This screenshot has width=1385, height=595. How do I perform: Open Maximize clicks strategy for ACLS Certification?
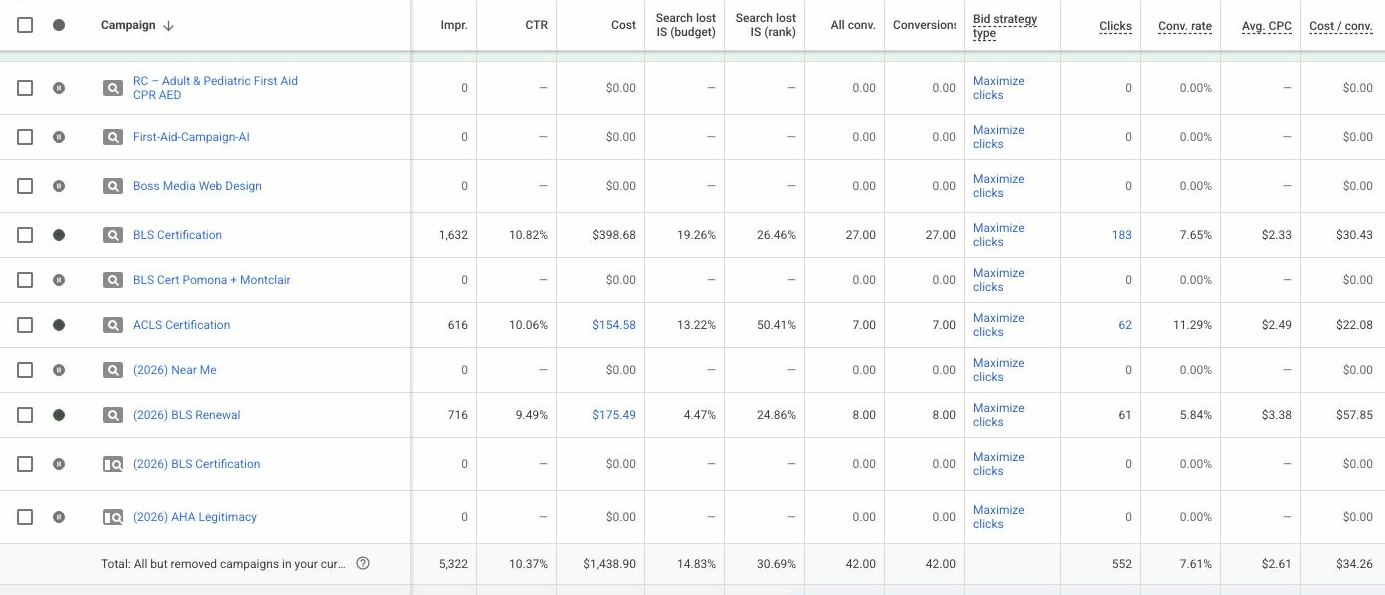click(x=998, y=325)
